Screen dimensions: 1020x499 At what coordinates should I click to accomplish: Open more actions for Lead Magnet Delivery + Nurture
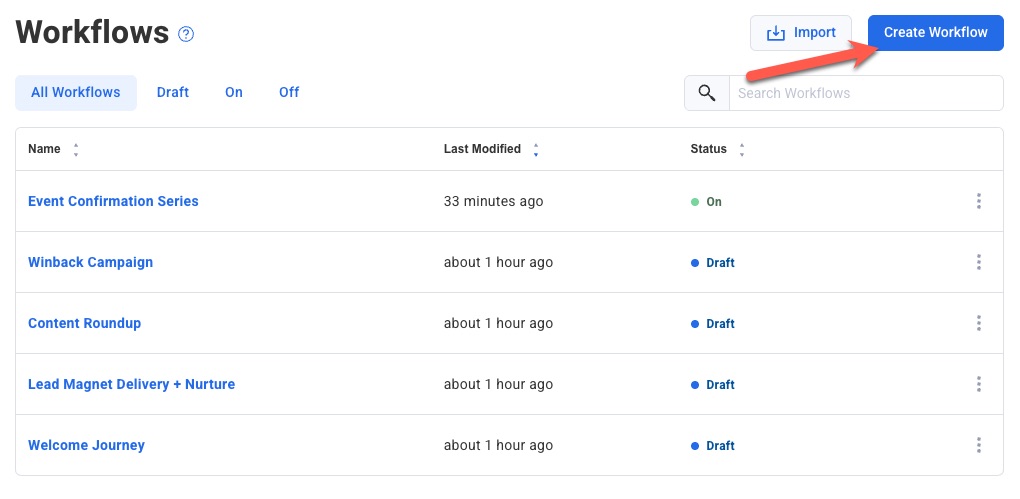(x=978, y=384)
